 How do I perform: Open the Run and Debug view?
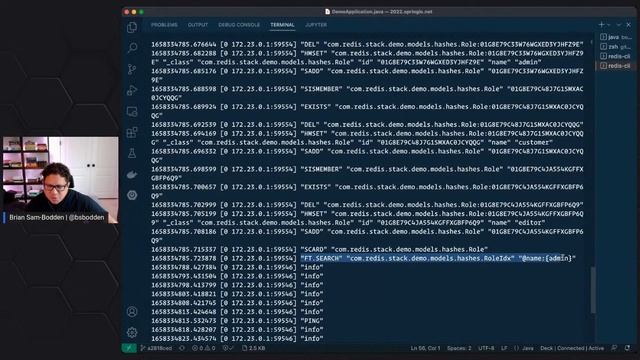[132, 90]
